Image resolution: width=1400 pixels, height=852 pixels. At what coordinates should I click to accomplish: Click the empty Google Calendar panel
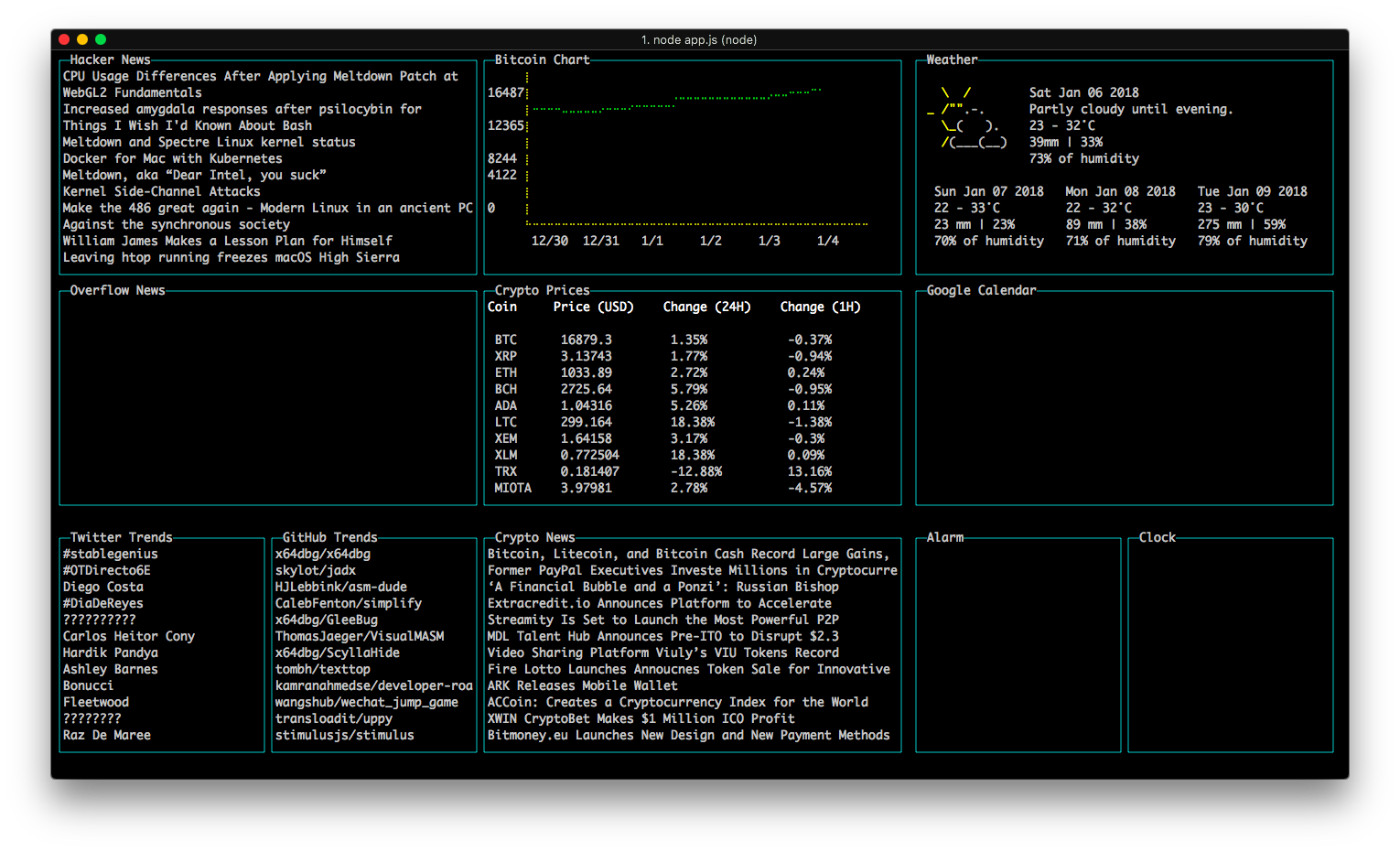(x=1125, y=398)
